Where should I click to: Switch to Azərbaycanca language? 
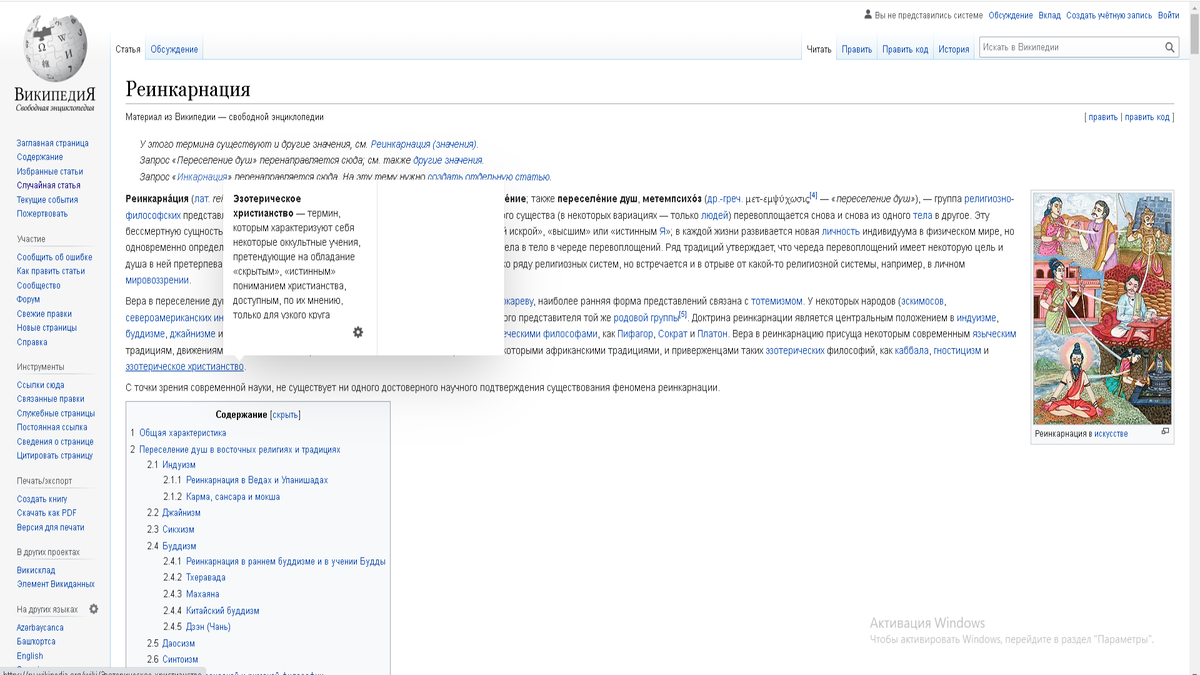coord(39,627)
